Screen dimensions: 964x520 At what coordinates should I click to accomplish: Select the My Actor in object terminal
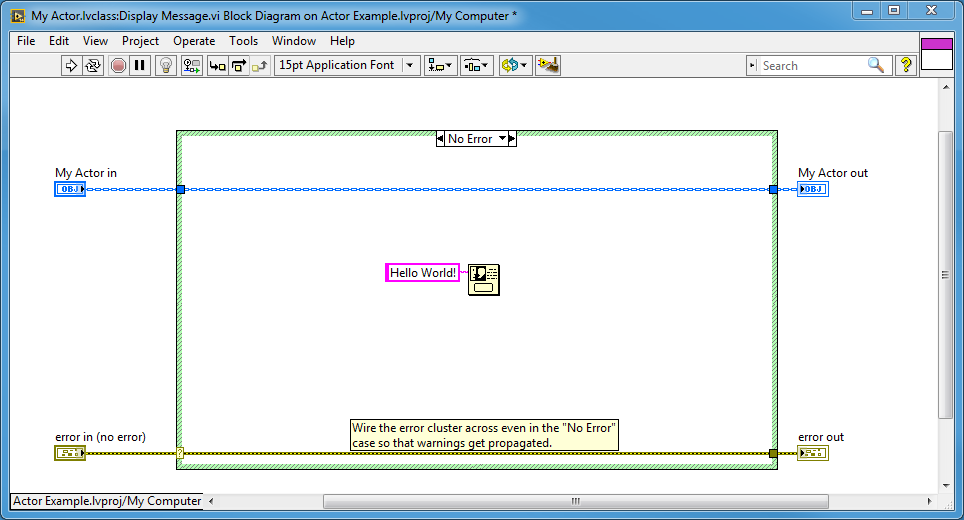point(70,189)
